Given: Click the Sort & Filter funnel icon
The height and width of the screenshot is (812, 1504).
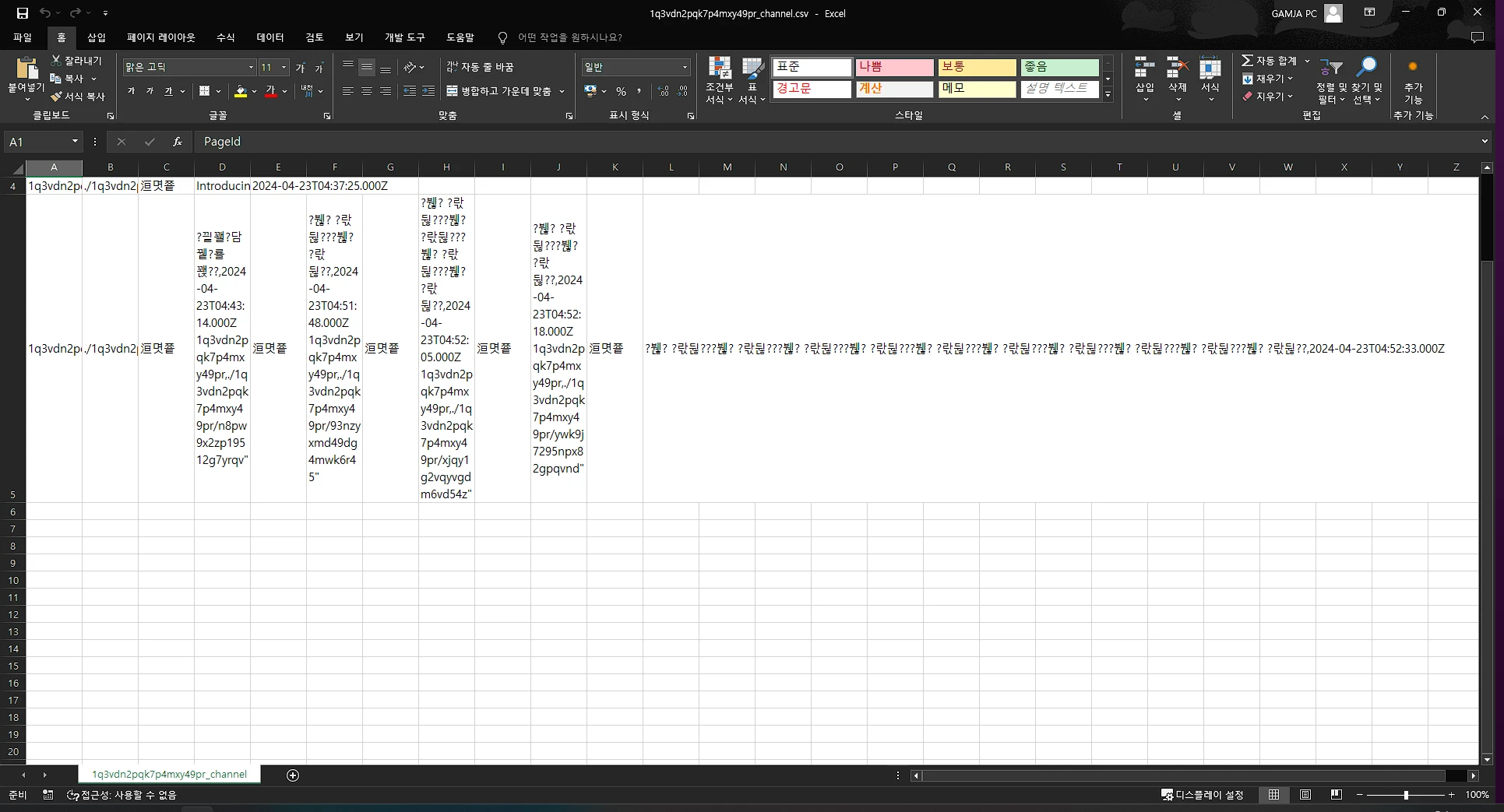Looking at the screenshot, I should [x=1331, y=69].
